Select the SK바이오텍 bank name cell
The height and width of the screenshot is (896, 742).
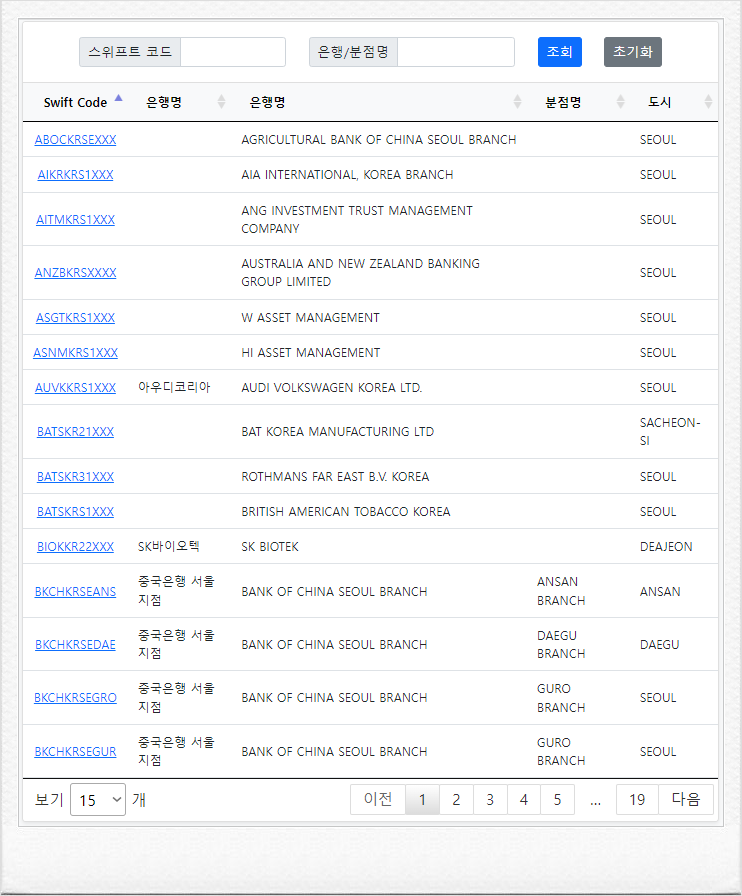click(169, 546)
